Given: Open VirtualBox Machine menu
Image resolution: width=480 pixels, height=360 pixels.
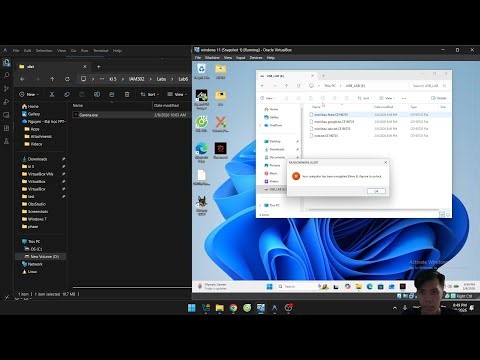Looking at the screenshot, I should [x=212, y=58].
